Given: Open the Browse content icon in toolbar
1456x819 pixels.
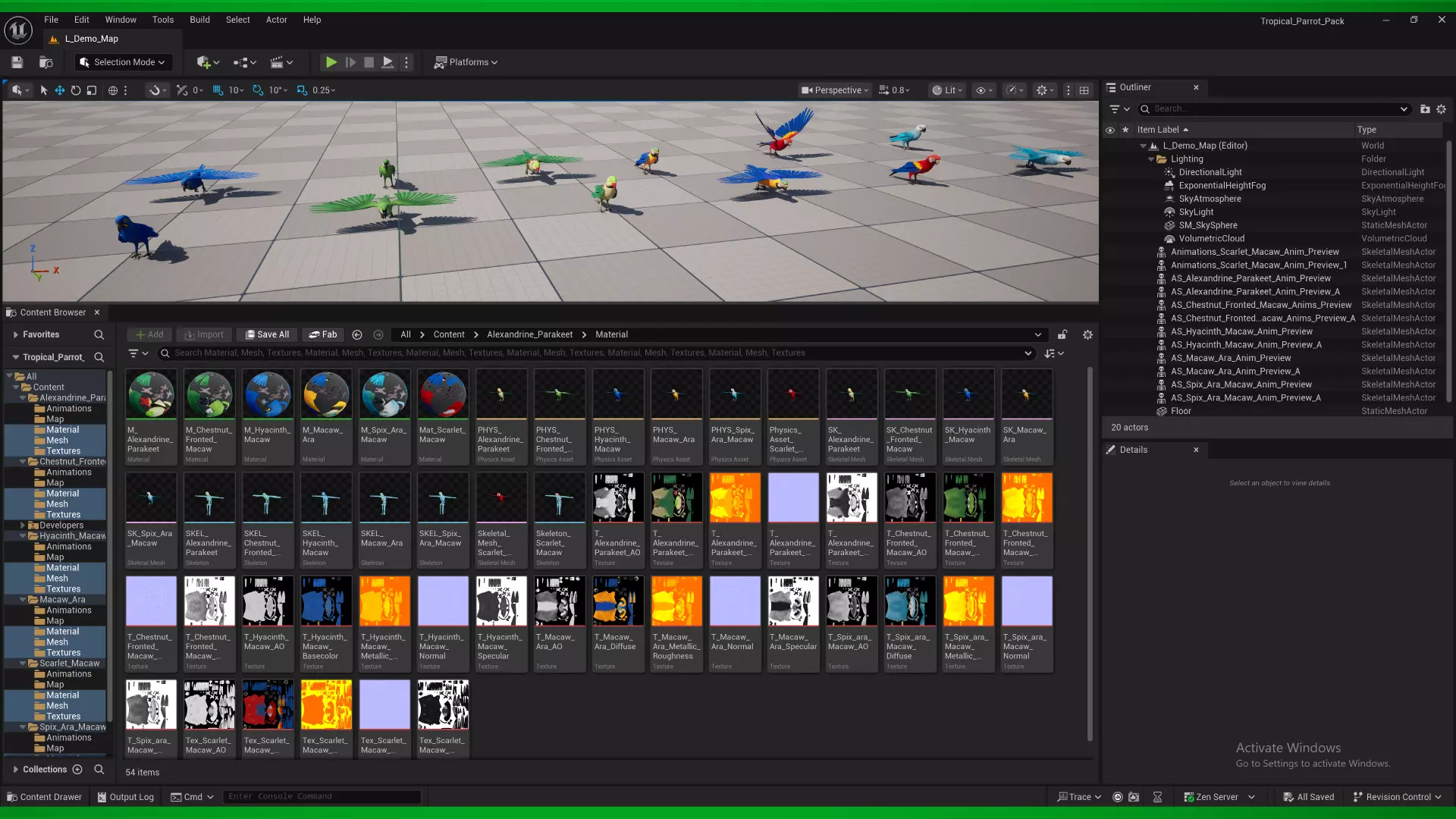Looking at the screenshot, I should (46, 62).
